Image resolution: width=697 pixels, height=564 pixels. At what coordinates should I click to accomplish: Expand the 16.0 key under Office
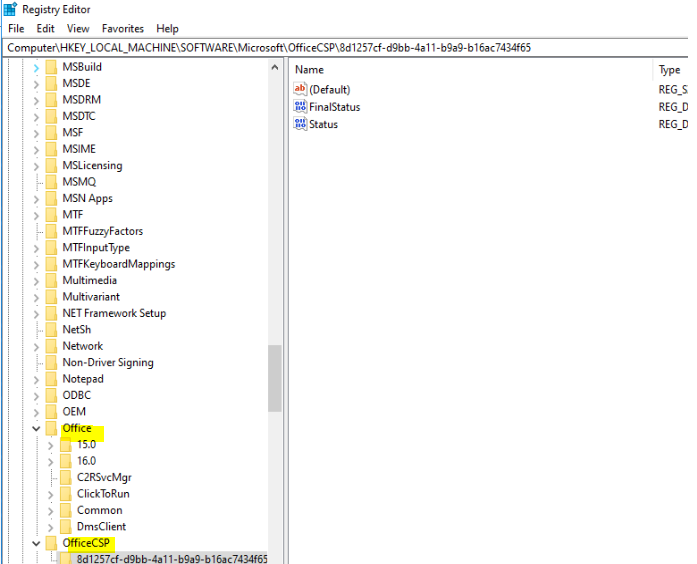click(x=51, y=462)
